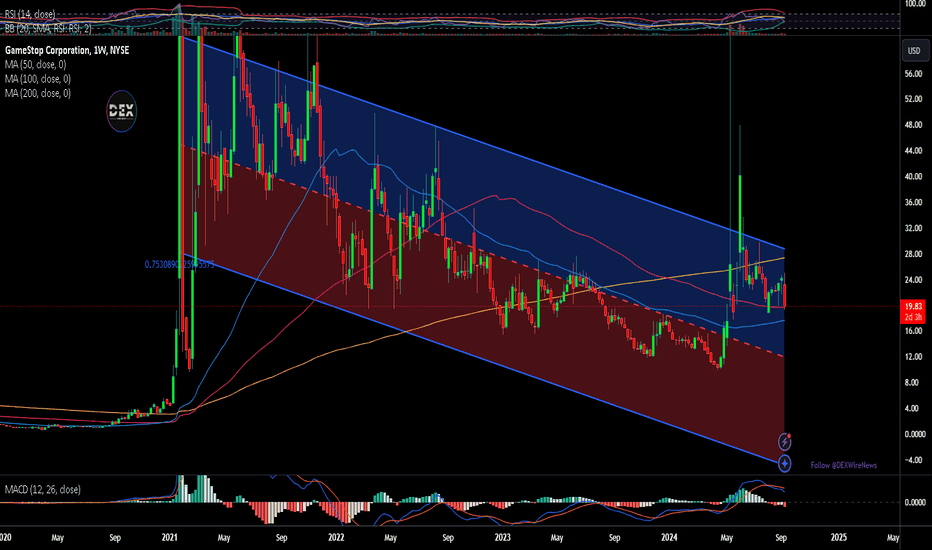Screen dimensions: 932x550
Task: Click the 16.00 price axis label
Action: [913, 331]
